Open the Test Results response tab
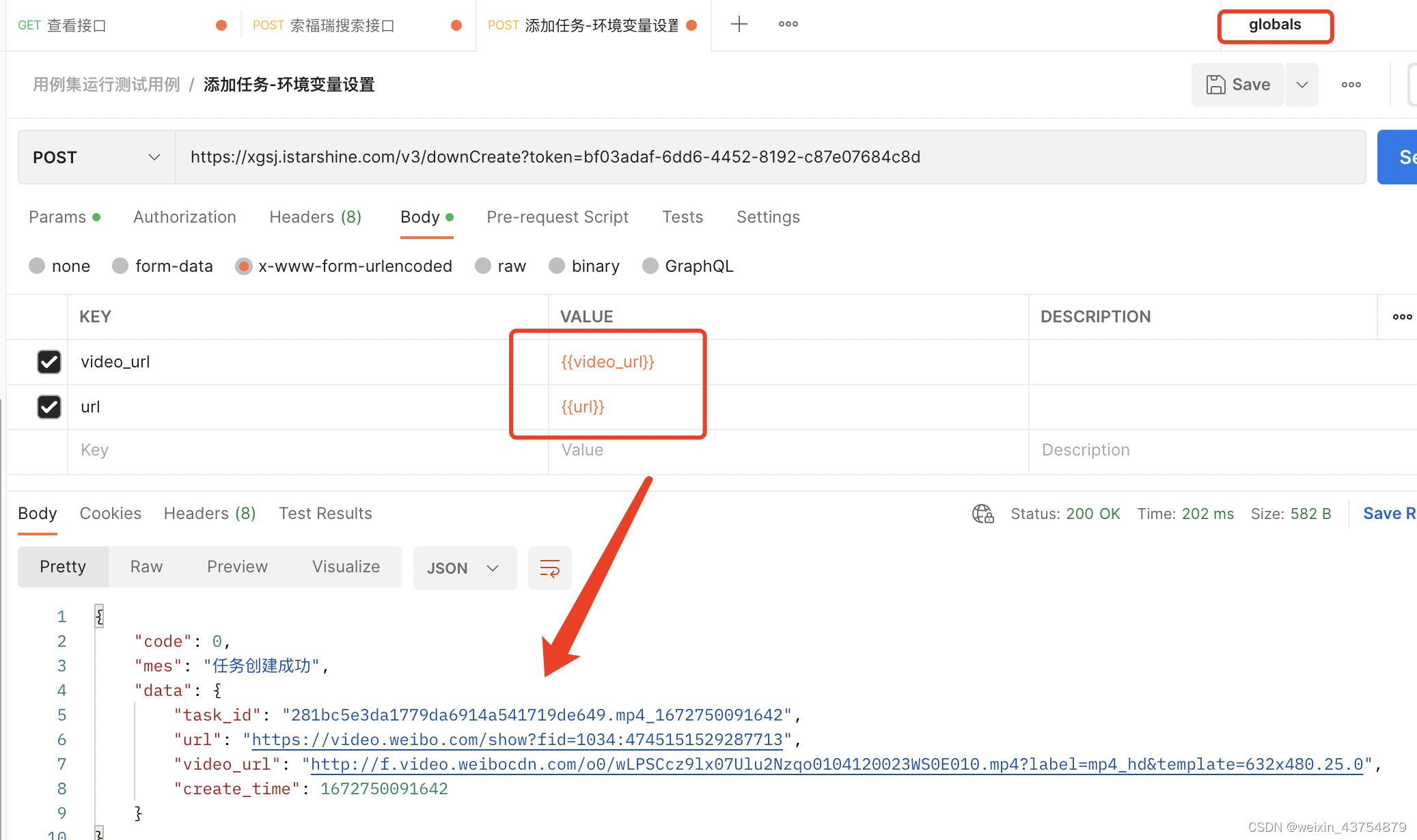The width and height of the screenshot is (1417, 840). point(325,514)
